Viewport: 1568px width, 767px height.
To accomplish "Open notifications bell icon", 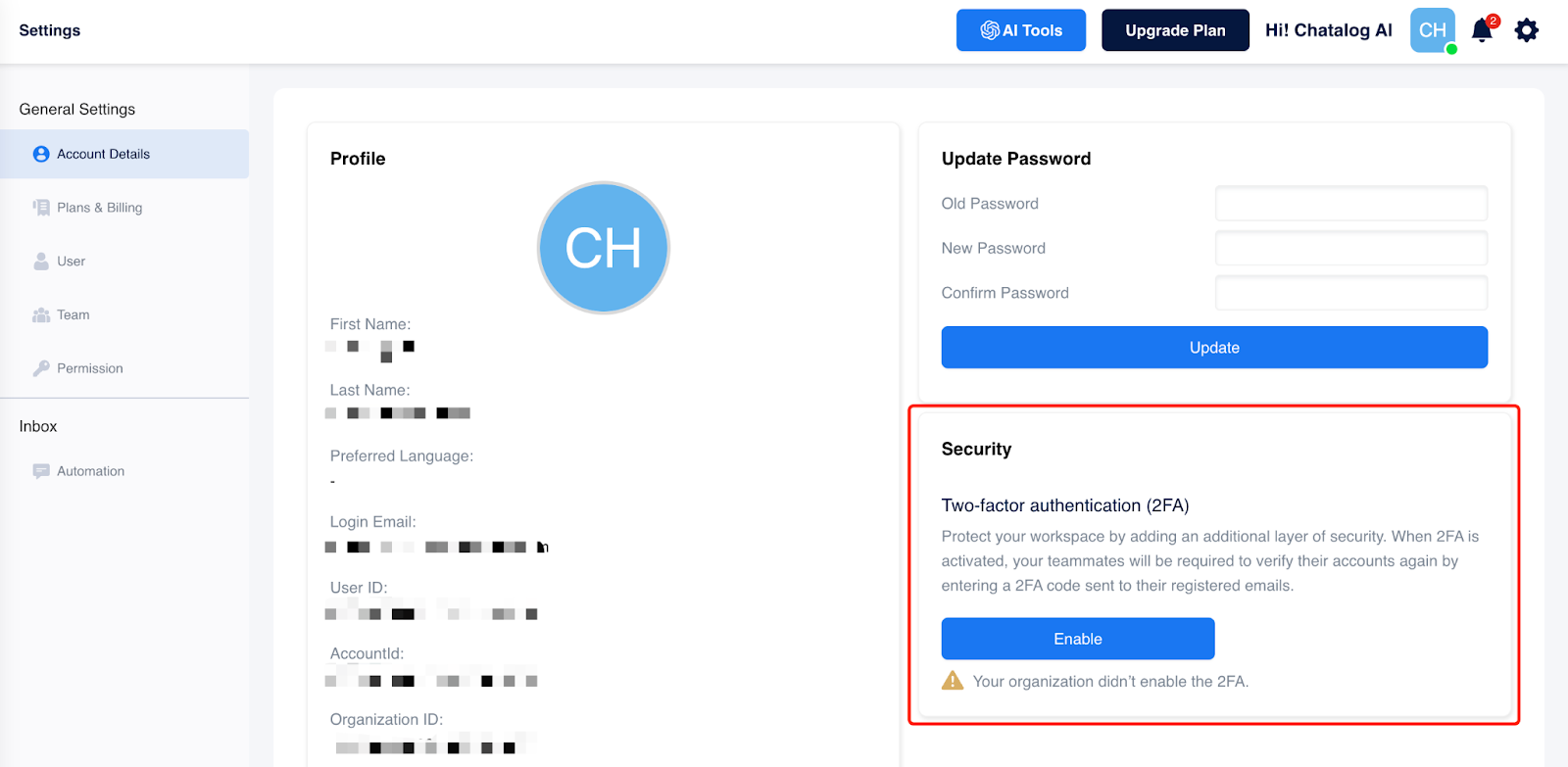I will pos(1482,30).
